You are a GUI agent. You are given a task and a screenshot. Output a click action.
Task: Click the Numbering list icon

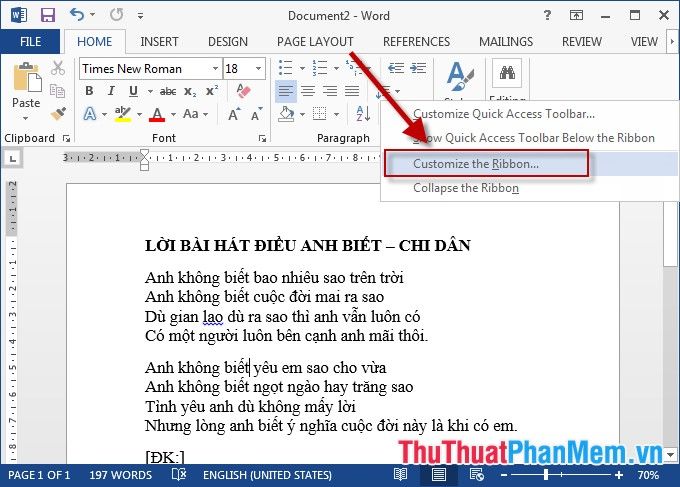point(320,68)
